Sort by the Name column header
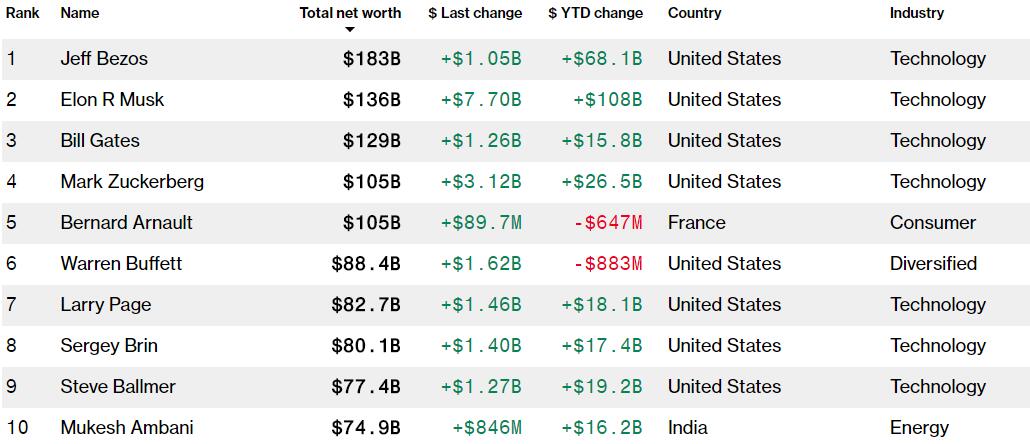1030x444 pixels. (80, 13)
